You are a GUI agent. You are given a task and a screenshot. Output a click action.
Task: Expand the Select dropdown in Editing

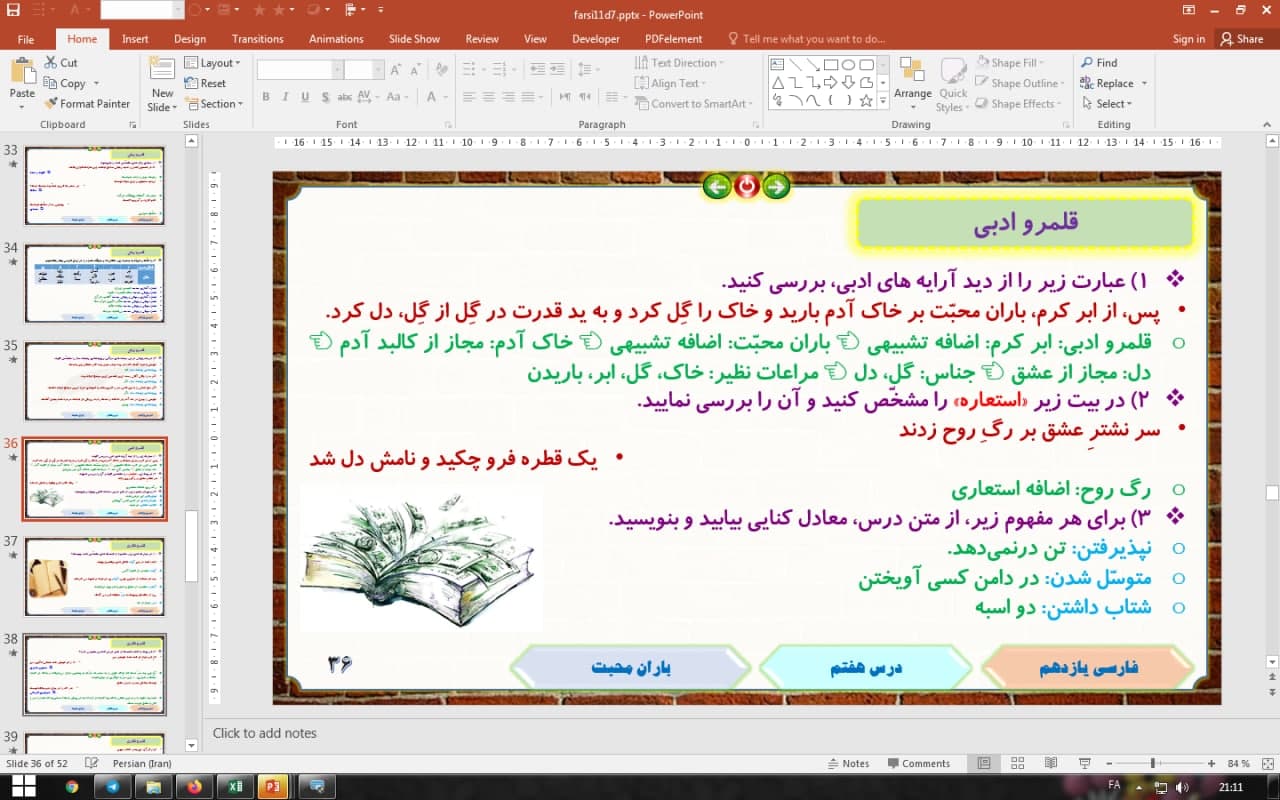pyautogui.click(x=1113, y=104)
